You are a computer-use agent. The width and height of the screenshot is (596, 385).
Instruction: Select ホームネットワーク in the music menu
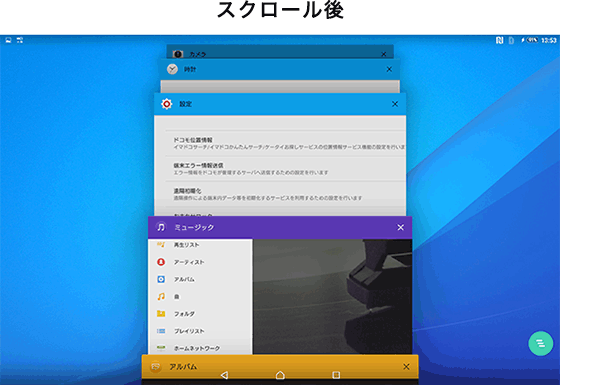pyautogui.click(x=200, y=348)
